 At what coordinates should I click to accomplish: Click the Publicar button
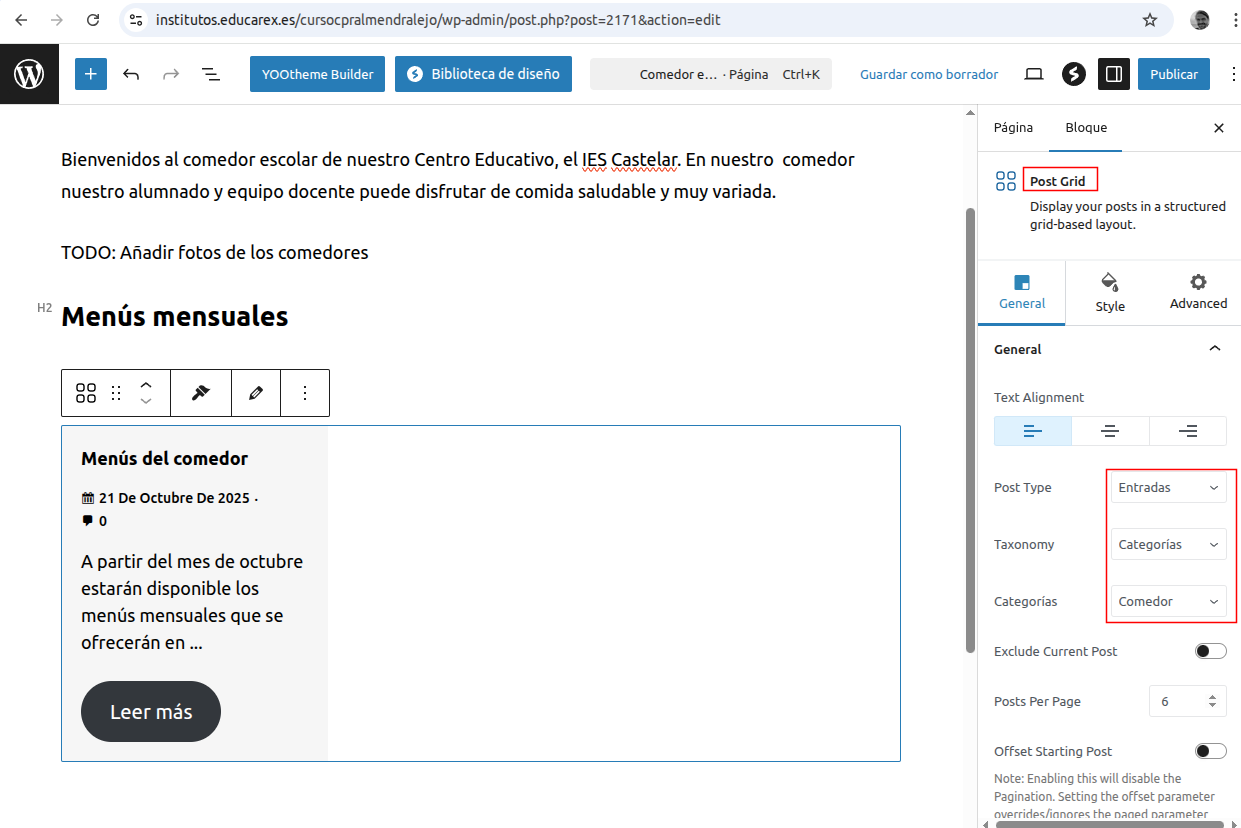[1174, 74]
